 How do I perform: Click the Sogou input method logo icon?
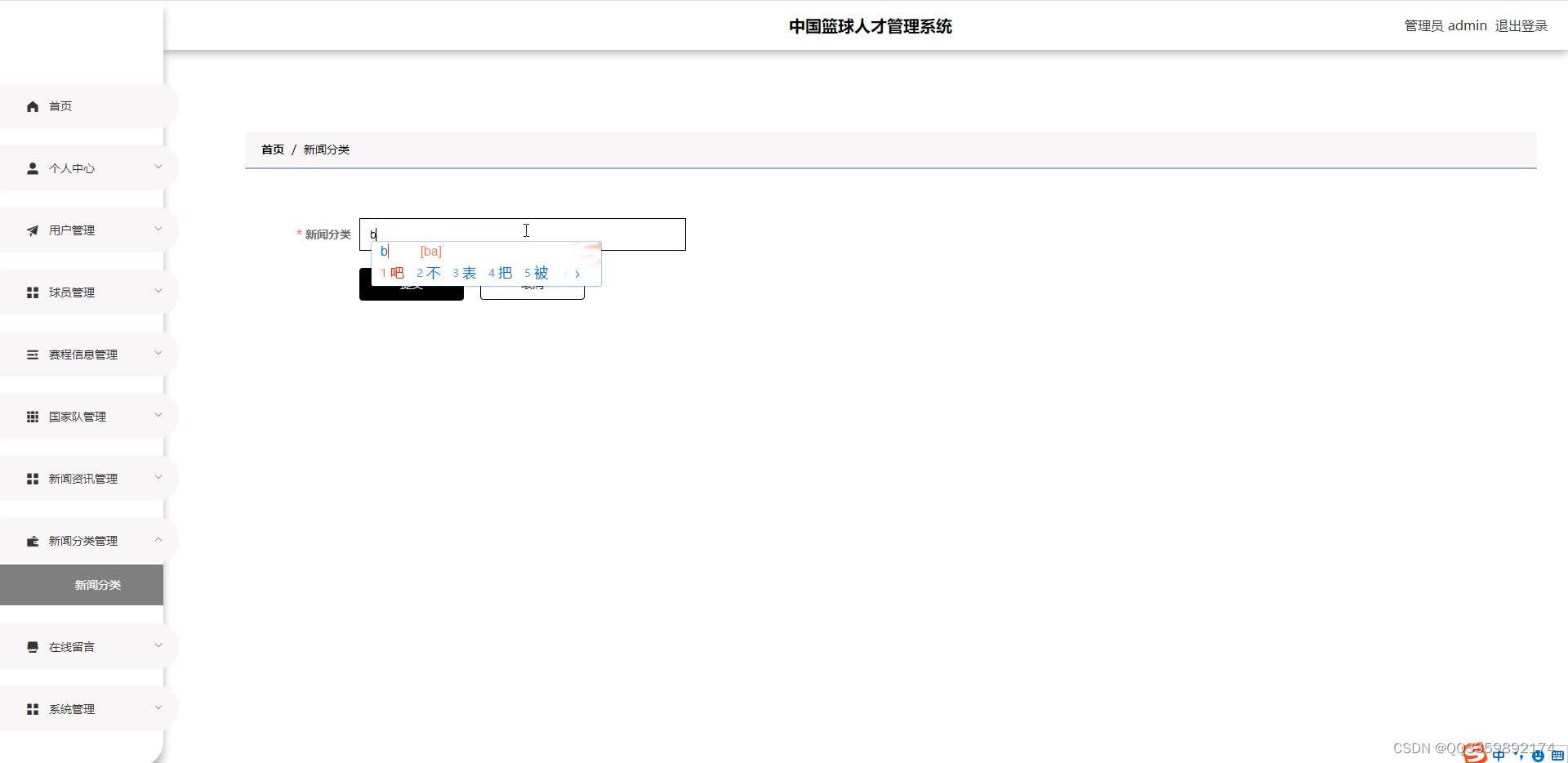coord(1475,754)
